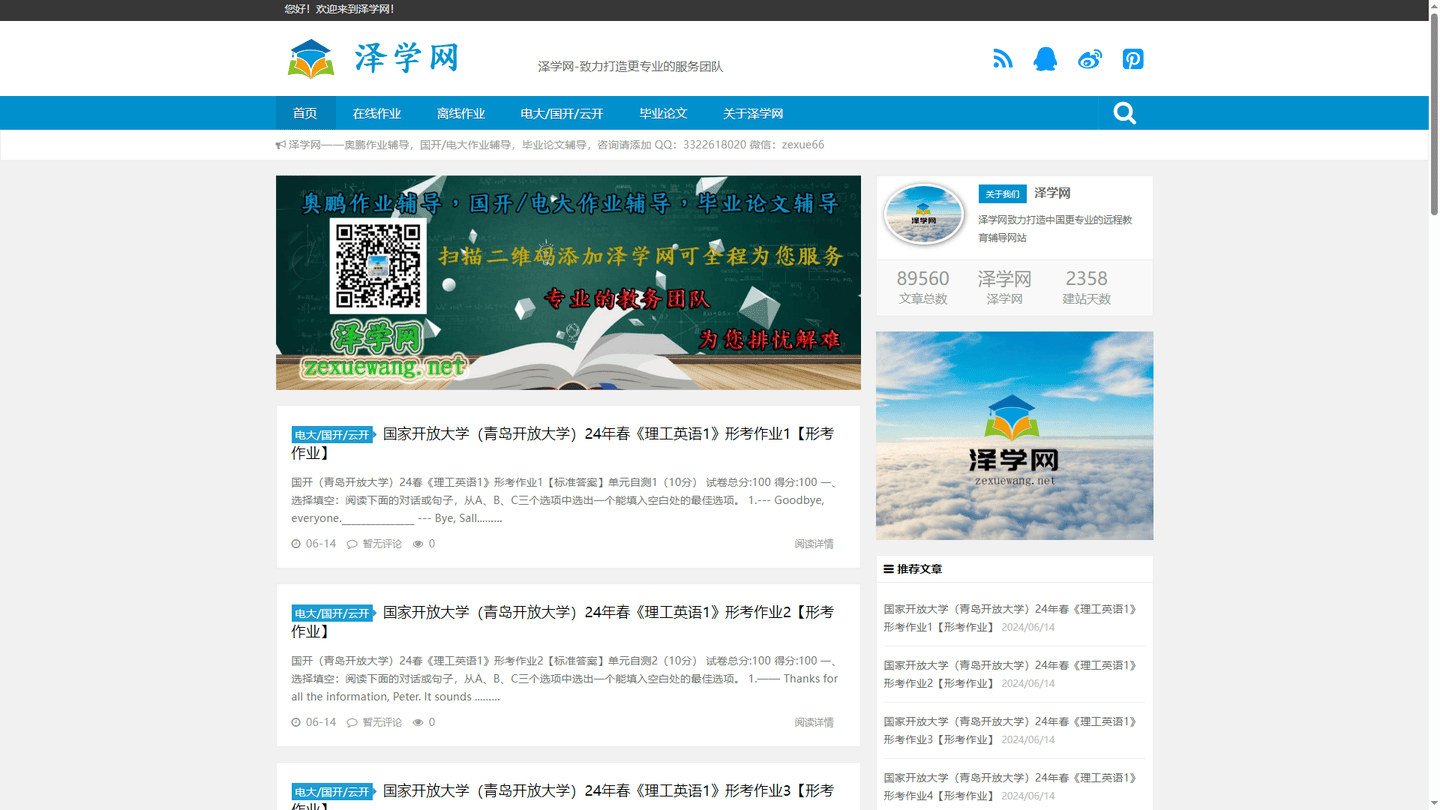Click the 推荐文章 widget heading
Image resolution: width=1440 pixels, height=810 pixels.
pyautogui.click(x=919, y=569)
